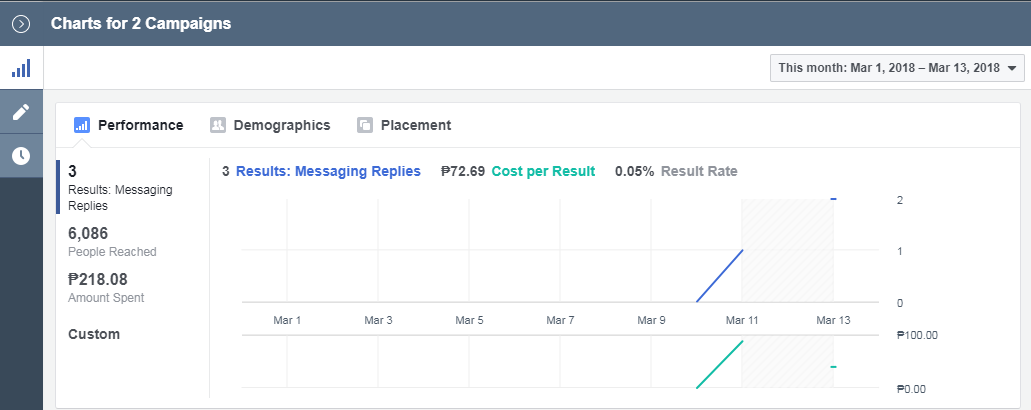Click the Demographics tab people icon
Image resolution: width=1031 pixels, height=410 pixels.
tap(218, 125)
